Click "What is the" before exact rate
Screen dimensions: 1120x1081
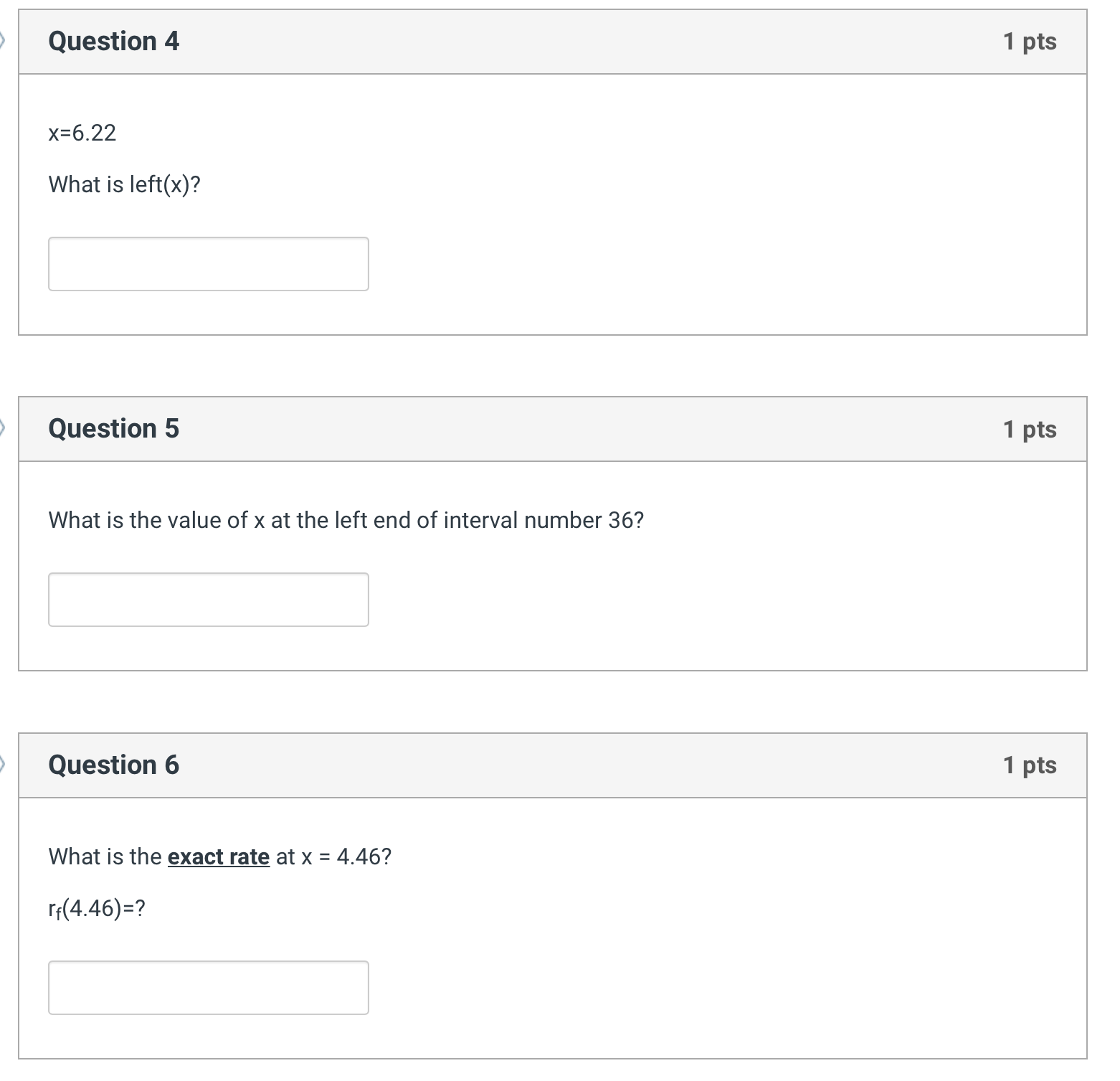point(105,856)
